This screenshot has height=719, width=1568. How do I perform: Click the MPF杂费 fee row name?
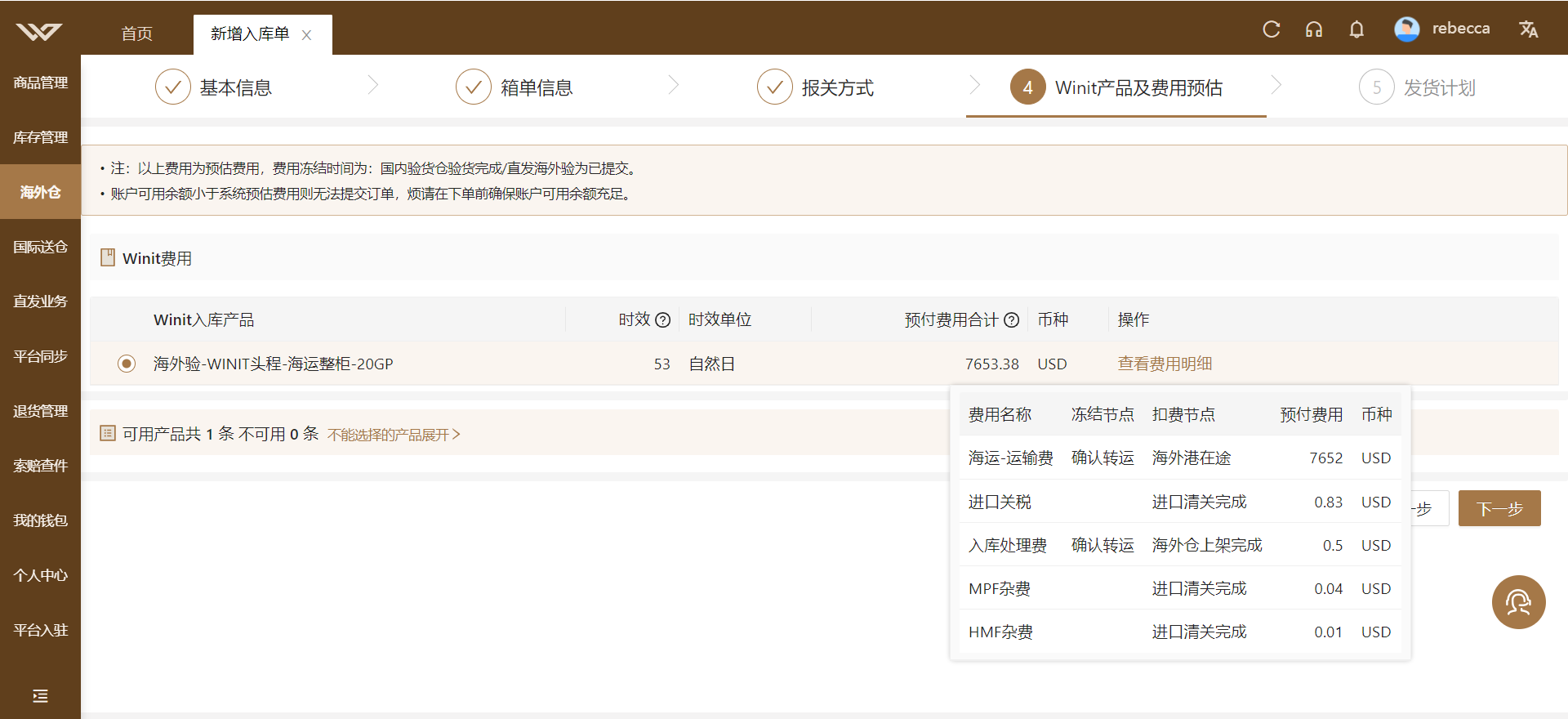1000,588
